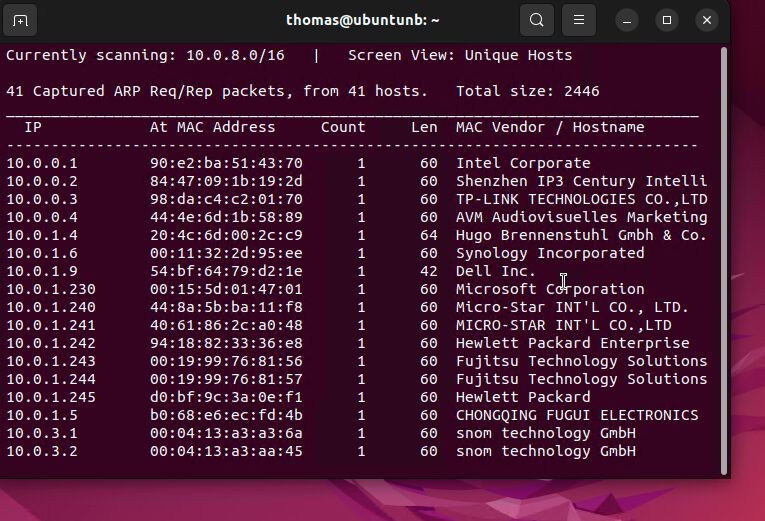Maximize the terminal window
765x521 pixels.
pos(667,20)
